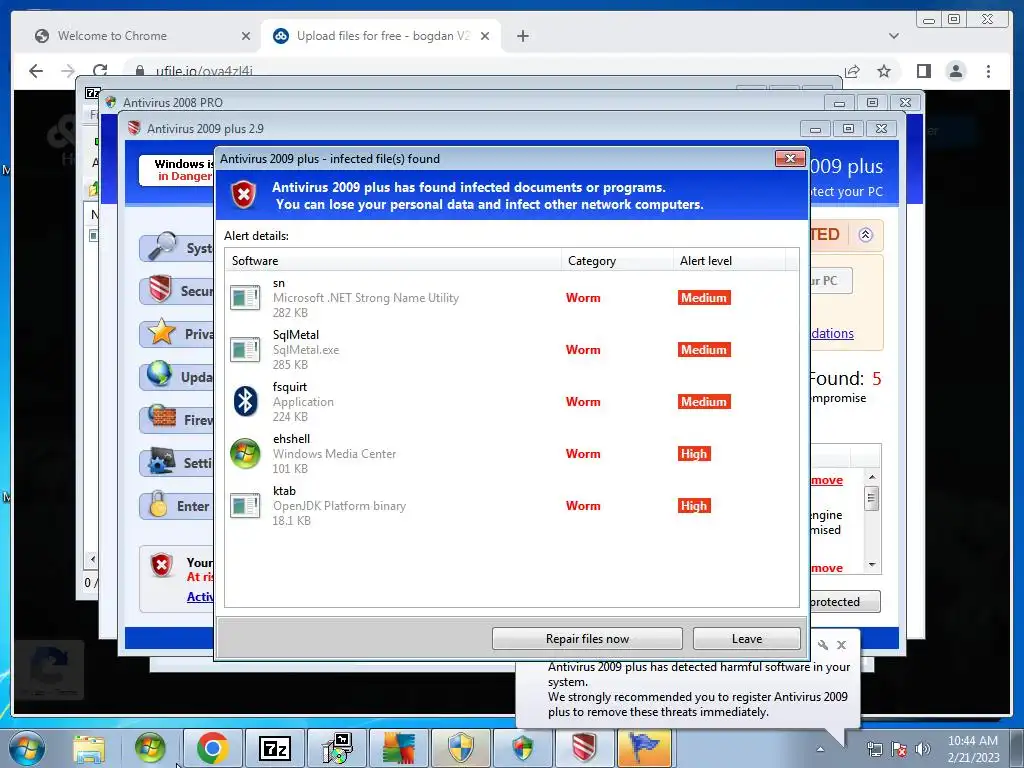Screen dimensions: 1024x768
Task: Click scroll down arrow in threat list
Action: click(x=872, y=565)
